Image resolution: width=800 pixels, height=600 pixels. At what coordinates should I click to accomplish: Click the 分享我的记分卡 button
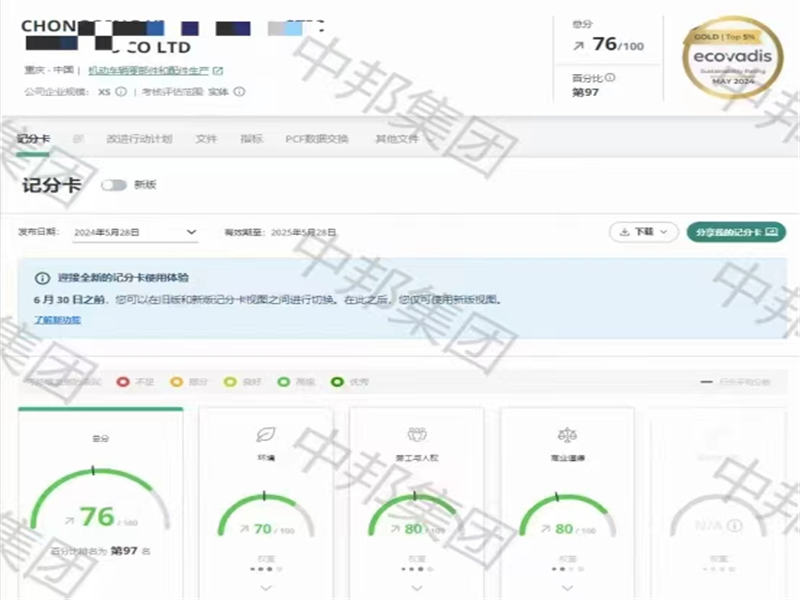(x=736, y=231)
